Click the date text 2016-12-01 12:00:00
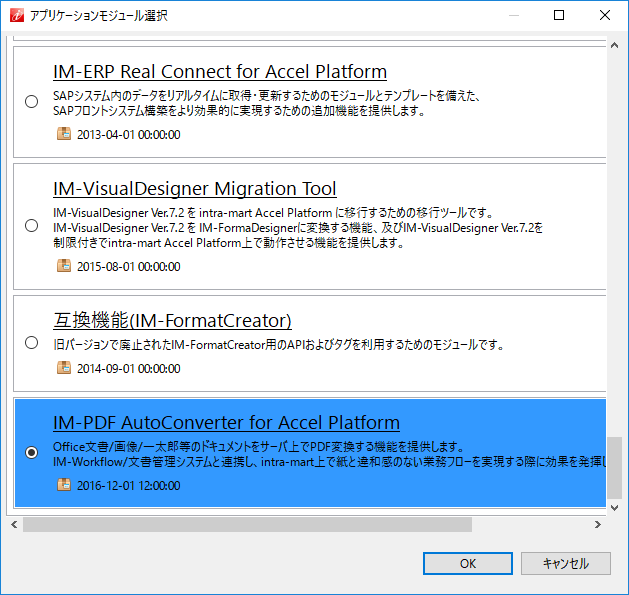The image size is (629, 595). click(x=128, y=485)
